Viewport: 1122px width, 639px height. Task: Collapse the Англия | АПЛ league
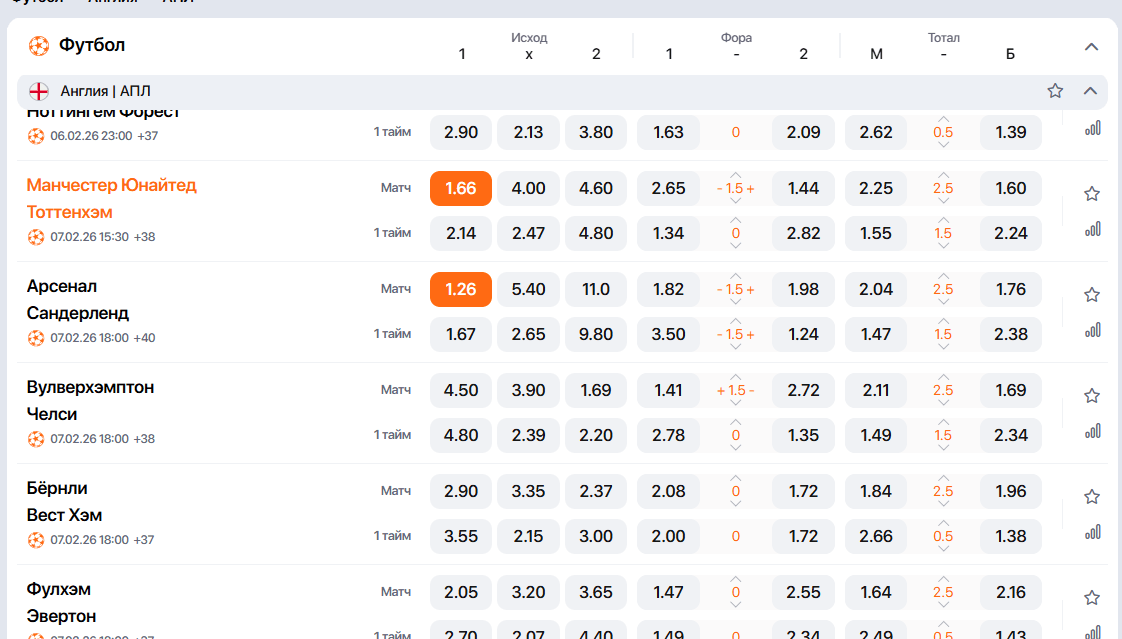pos(1090,91)
